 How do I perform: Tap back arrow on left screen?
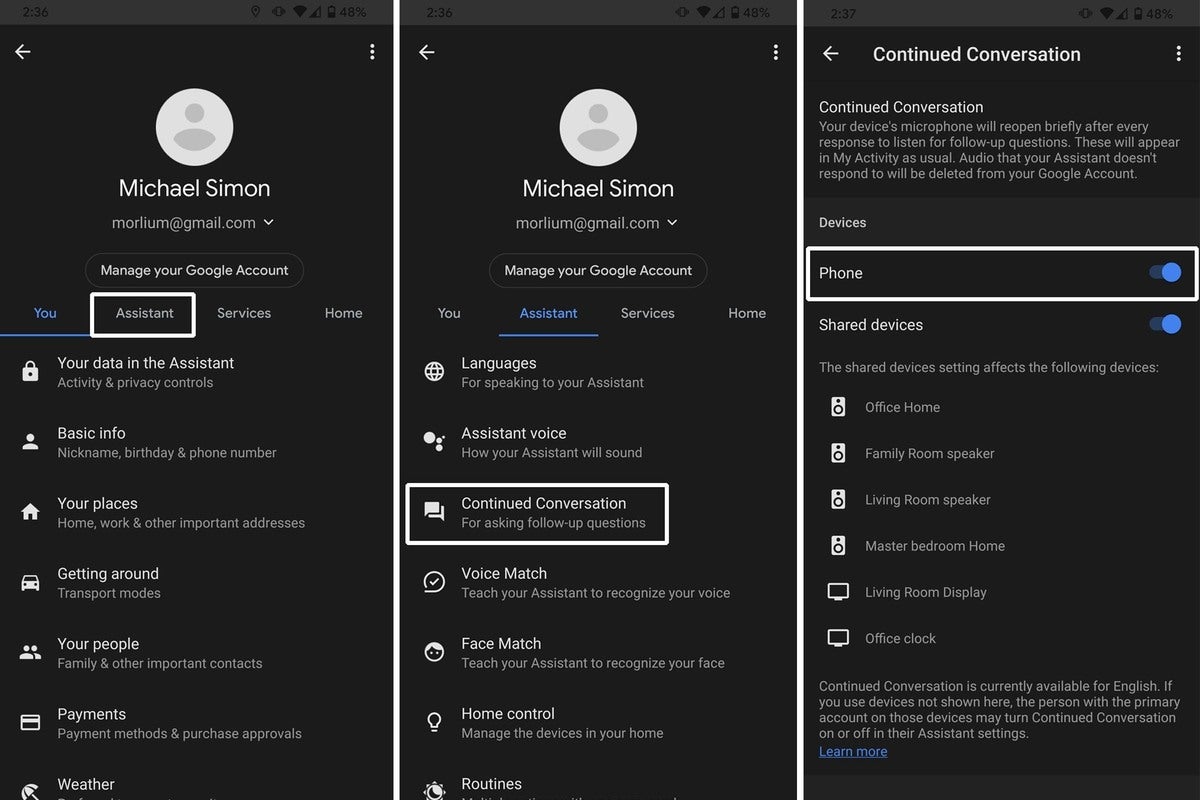click(x=23, y=52)
